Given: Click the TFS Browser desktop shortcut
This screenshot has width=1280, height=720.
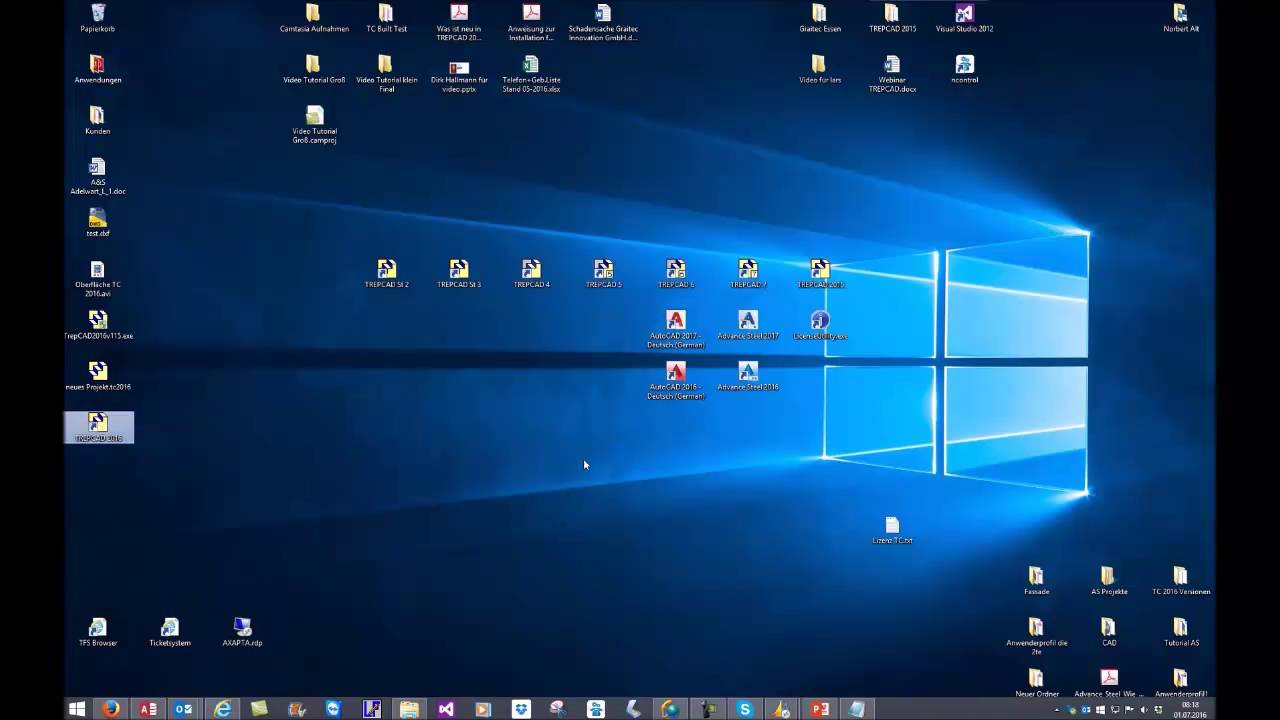Looking at the screenshot, I should (x=98, y=628).
